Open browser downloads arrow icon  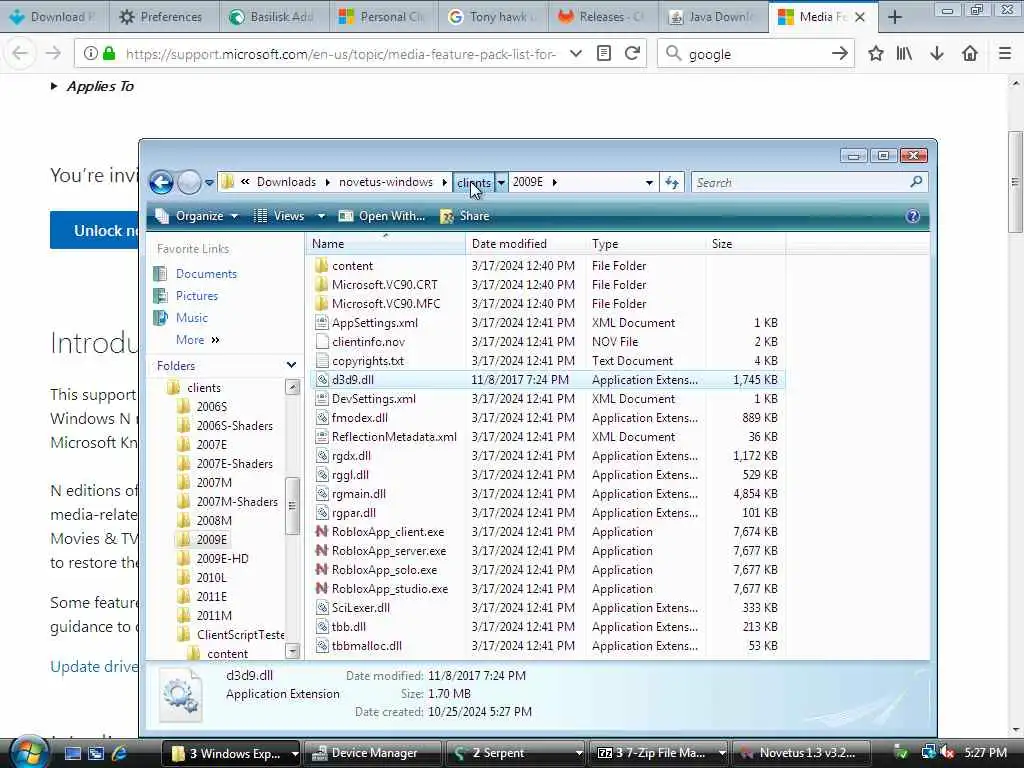tap(937, 54)
